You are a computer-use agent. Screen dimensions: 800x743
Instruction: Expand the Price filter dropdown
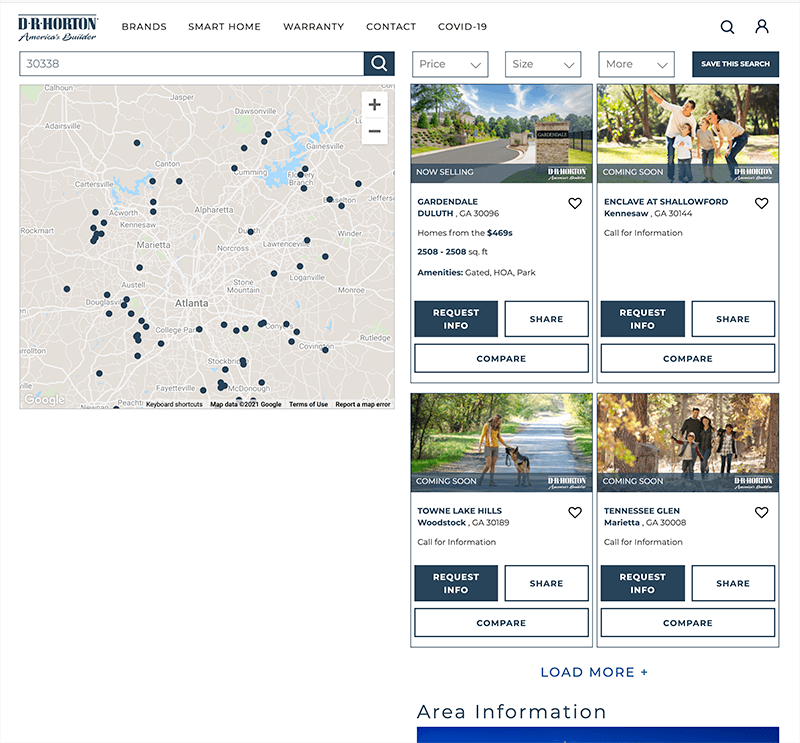pyautogui.click(x=450, y=64)
